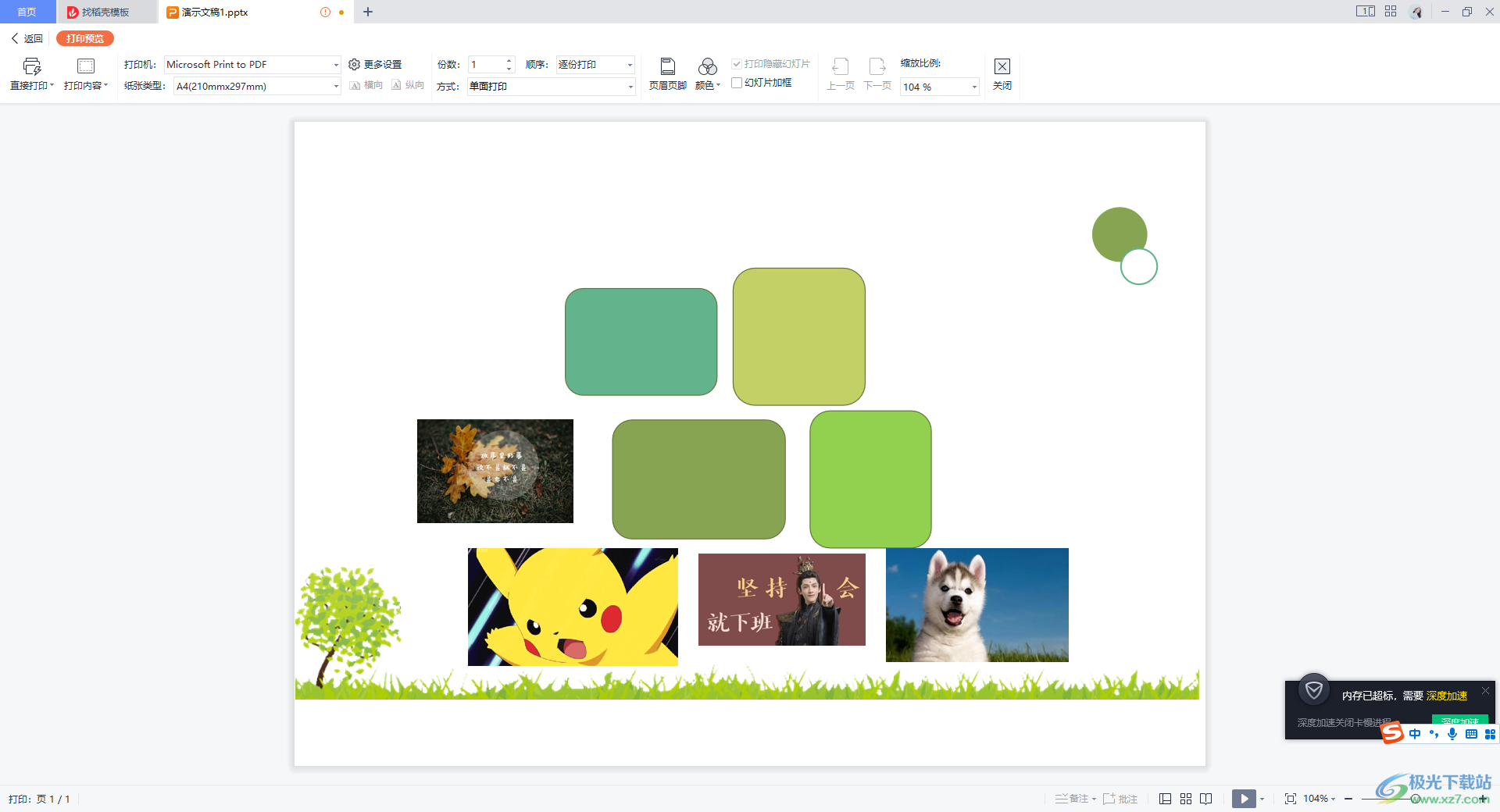Switch to Slide Sorter grid view icon

(x=1186, y=799)
